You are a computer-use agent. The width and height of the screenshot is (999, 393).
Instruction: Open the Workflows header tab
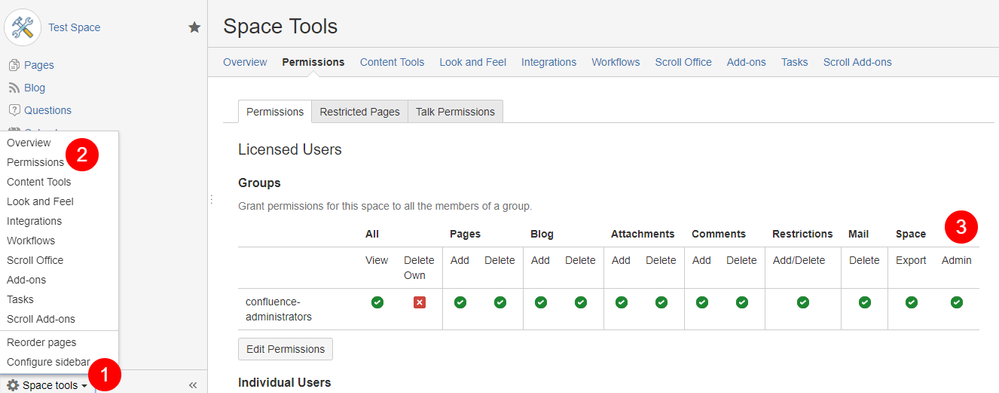point(615,62)
